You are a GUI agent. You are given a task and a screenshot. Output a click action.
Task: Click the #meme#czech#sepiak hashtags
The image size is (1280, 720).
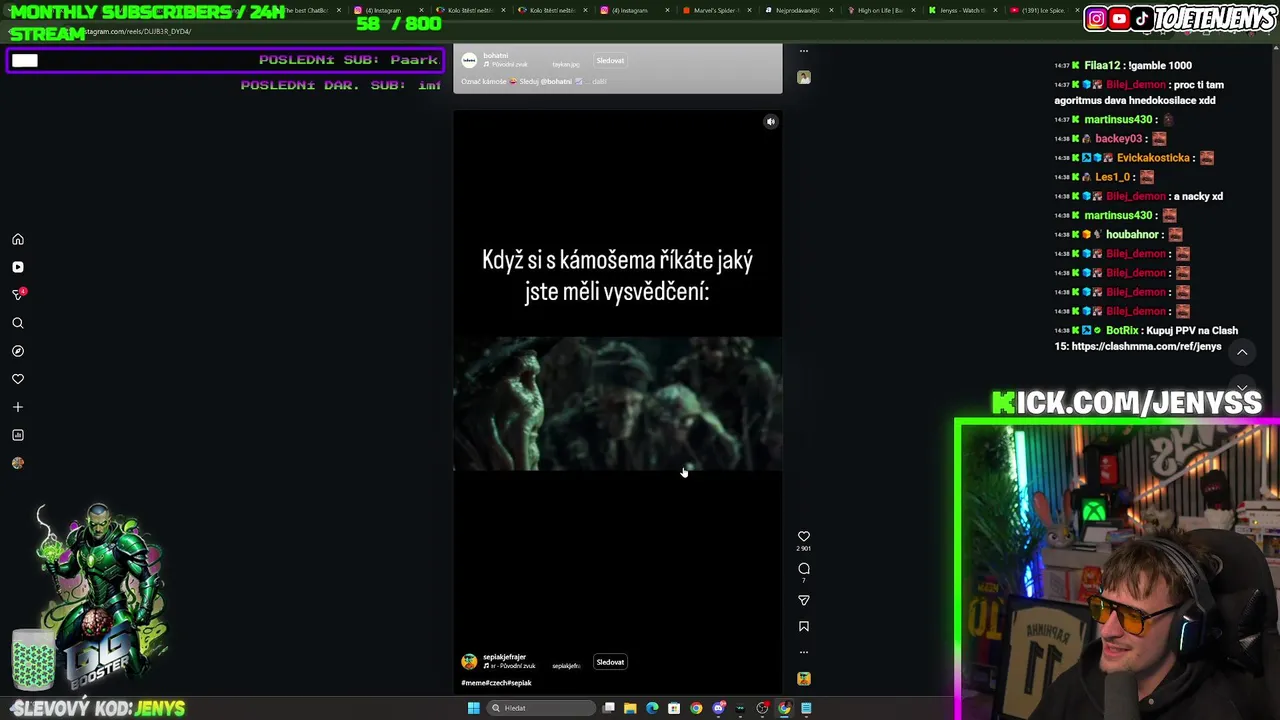pyautogui.click(x=496, y=683)
